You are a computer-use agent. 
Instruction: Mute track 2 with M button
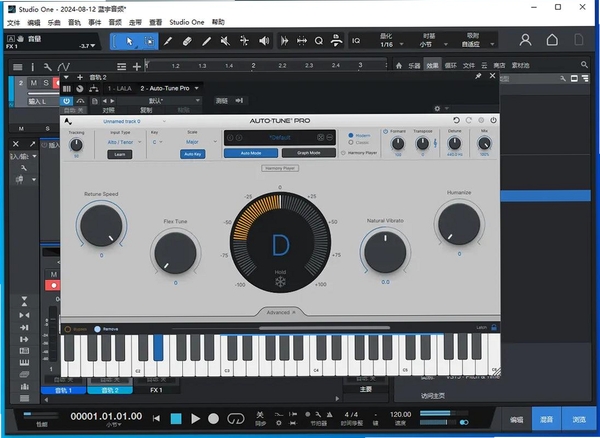point(34,83)
